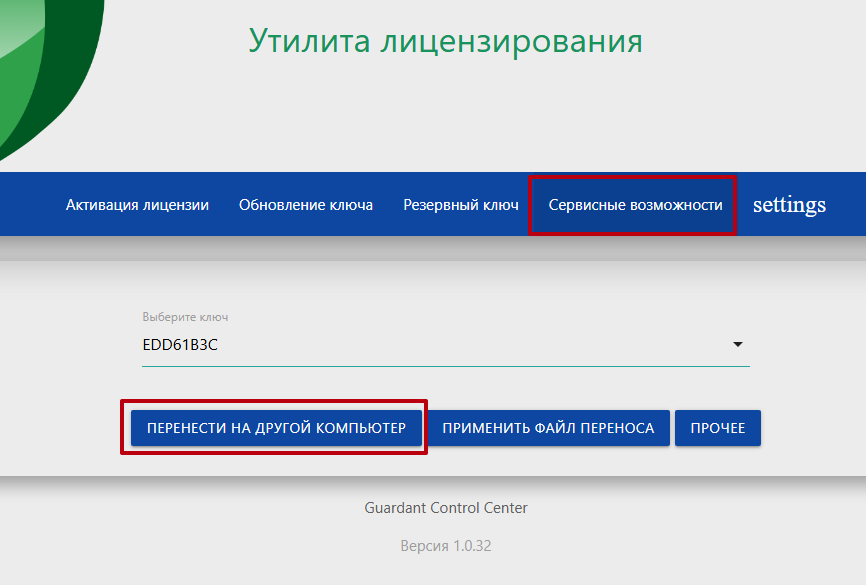This screenshot has width=866, height=585.
Task: Select the Сервисные возможности tab
Action: pos(635,205)
